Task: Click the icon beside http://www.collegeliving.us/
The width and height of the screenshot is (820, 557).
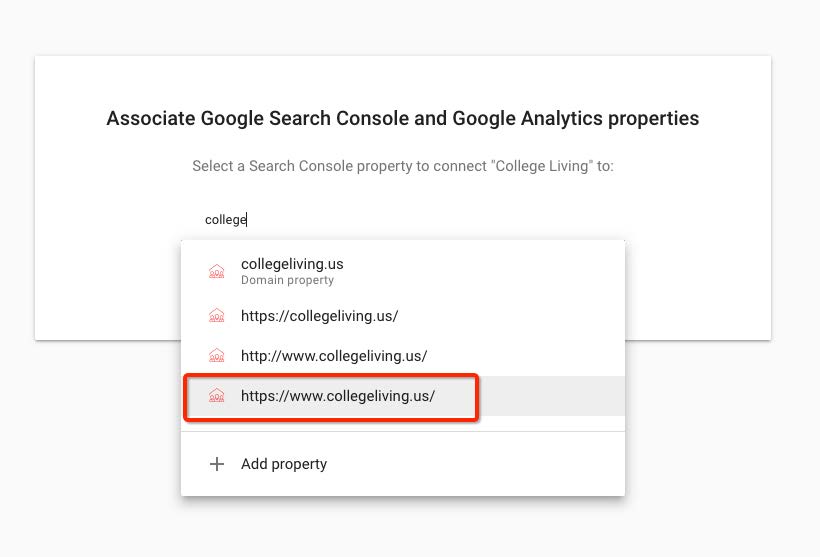Action: point(217,356)
